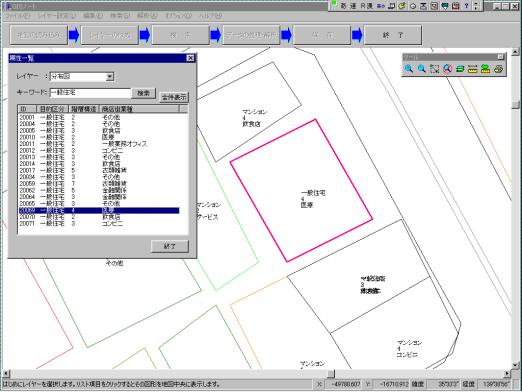Viewport: 522px width, 392px height.
Task: Select the zoom in magnifier tool
Action: 409,69
